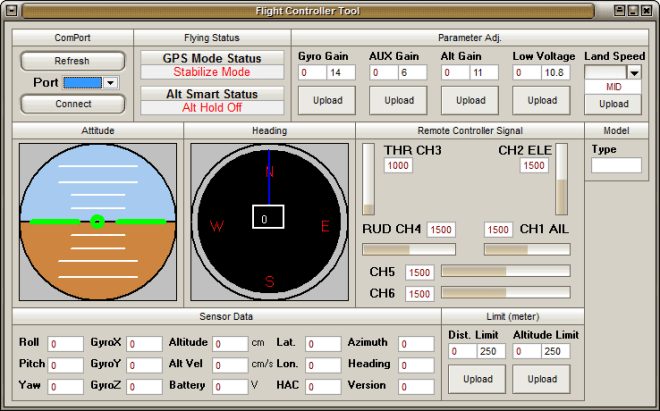Click the RUD CH4 horizontal slider

point(408,249)
